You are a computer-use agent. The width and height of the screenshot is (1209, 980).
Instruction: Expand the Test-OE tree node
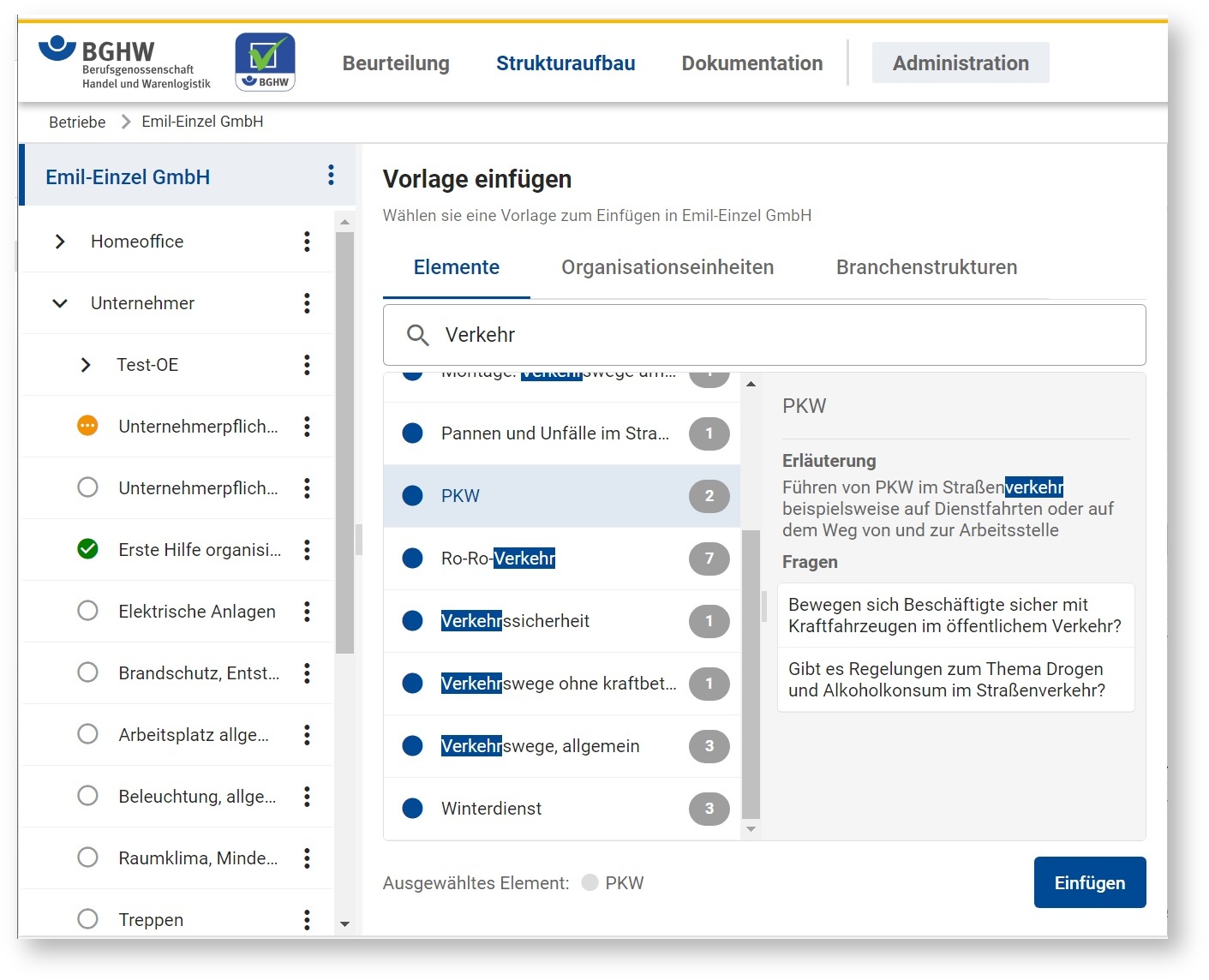pos(86,365)
